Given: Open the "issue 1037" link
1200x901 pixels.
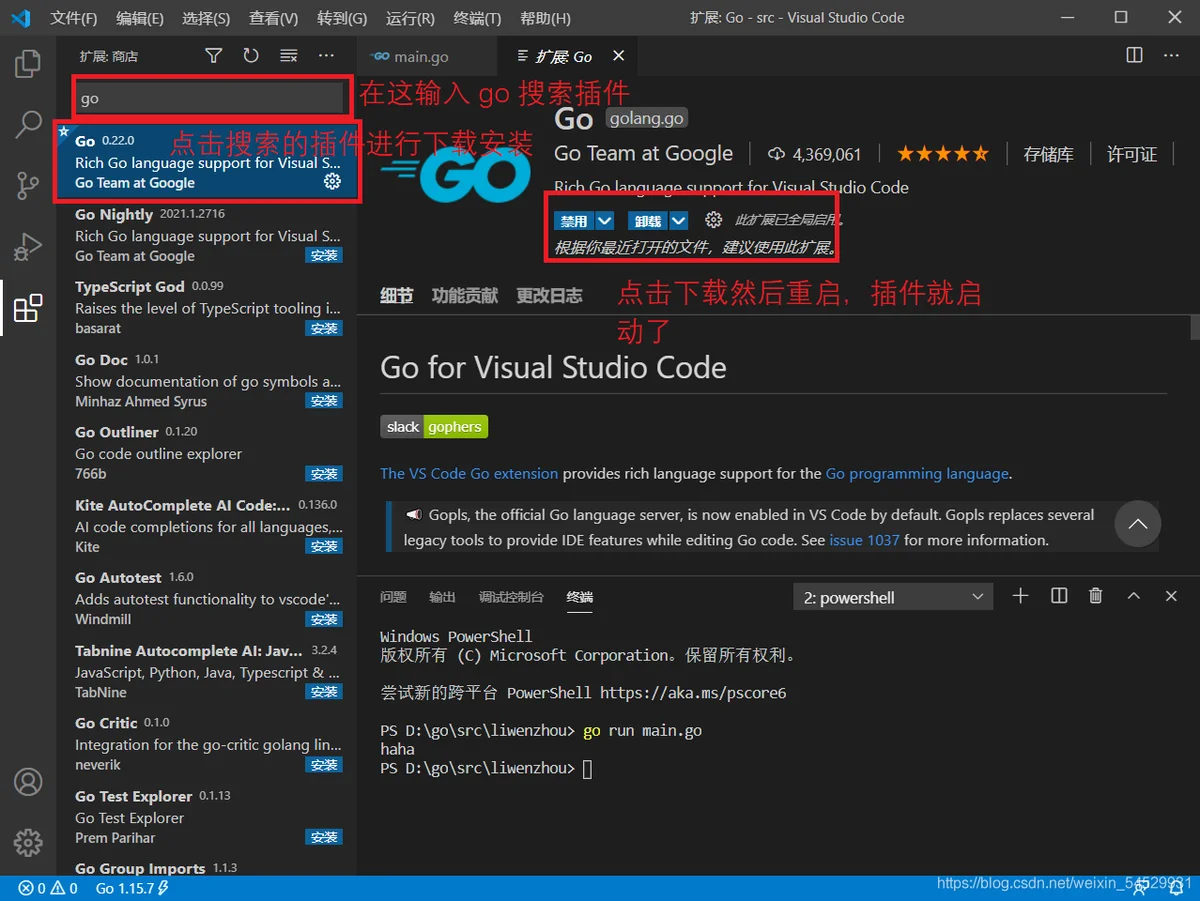Looking at the screenshot, I should coord(864,540).
